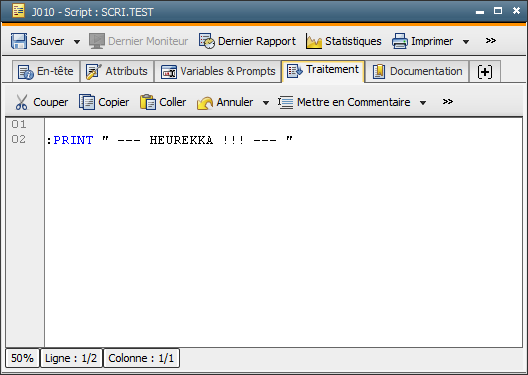528x375 pixels.
Task: Click the Sauver floppy disk icon
Action: click(x=19, y=41)
